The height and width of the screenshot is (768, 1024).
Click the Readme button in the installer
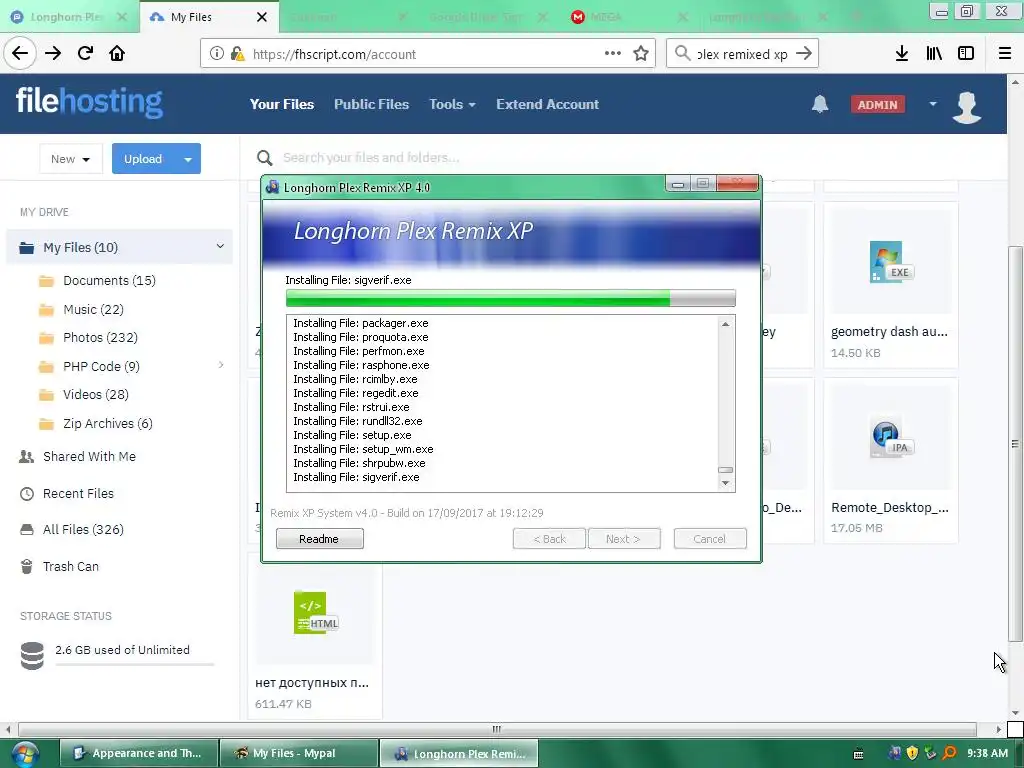click(319, 539)
